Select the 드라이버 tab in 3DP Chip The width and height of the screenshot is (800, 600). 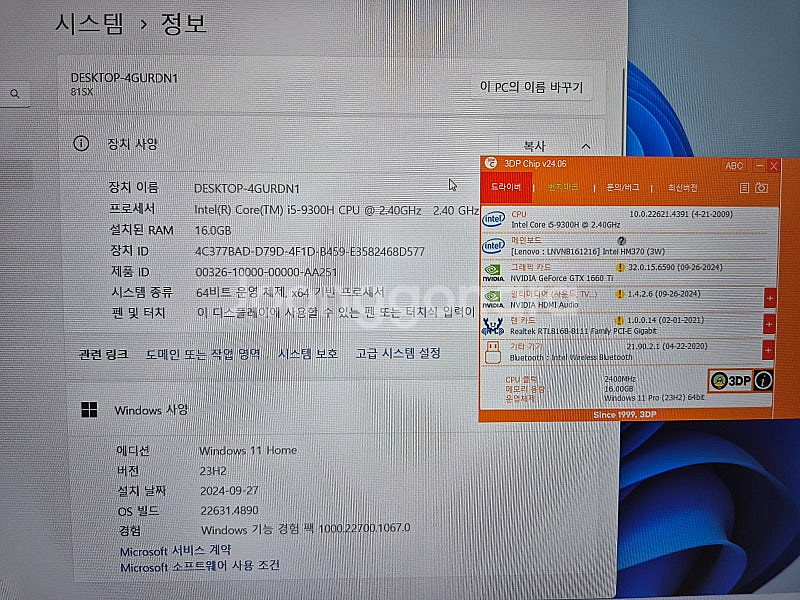pyautogui.click(x=506, y=187)
